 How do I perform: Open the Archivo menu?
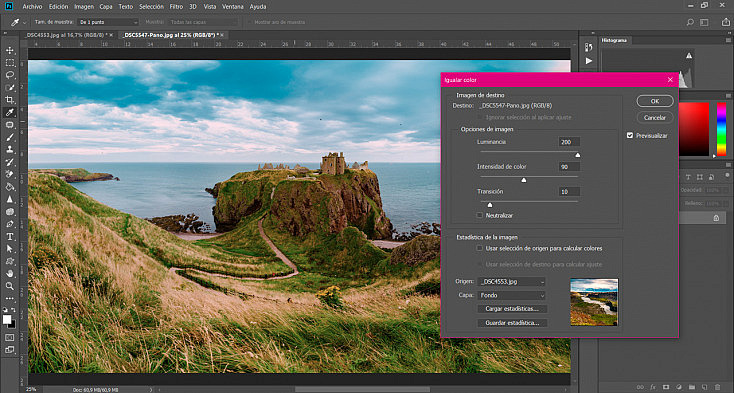tap(32, 7)
